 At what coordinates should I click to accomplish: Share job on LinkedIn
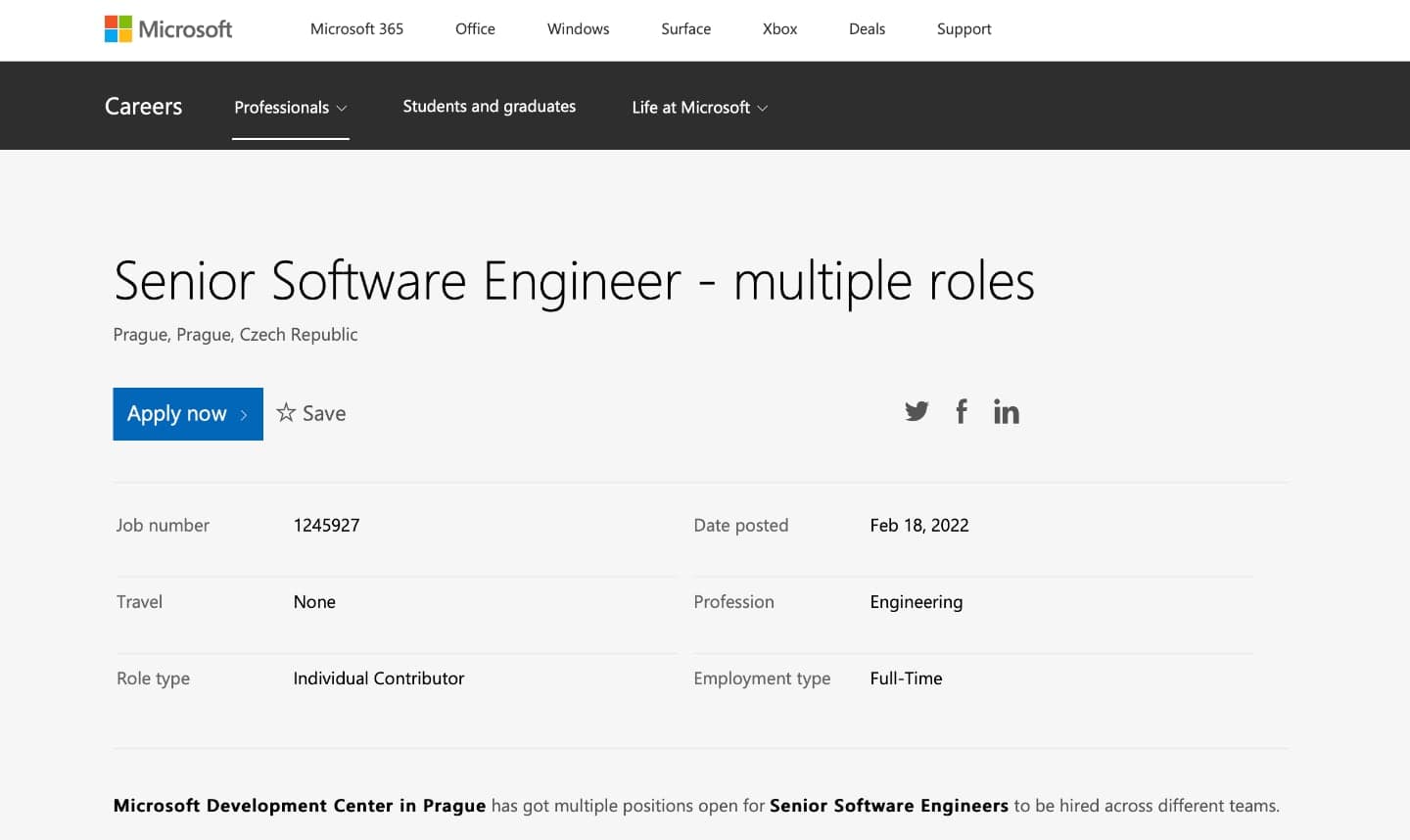point(1006,412)
